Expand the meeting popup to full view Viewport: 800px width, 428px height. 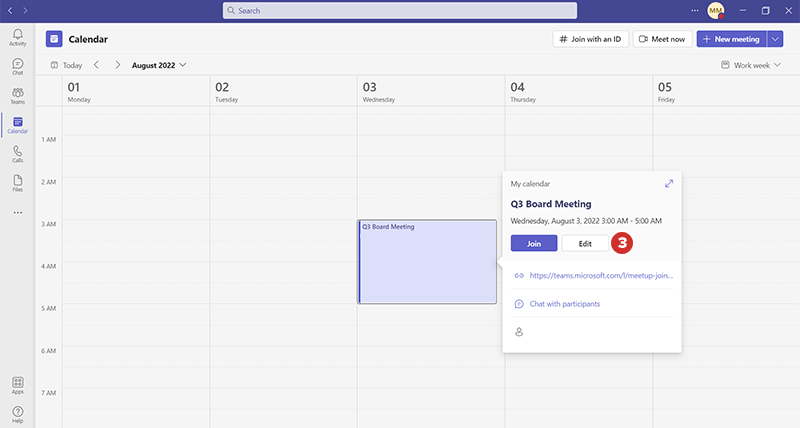(669, 183)
